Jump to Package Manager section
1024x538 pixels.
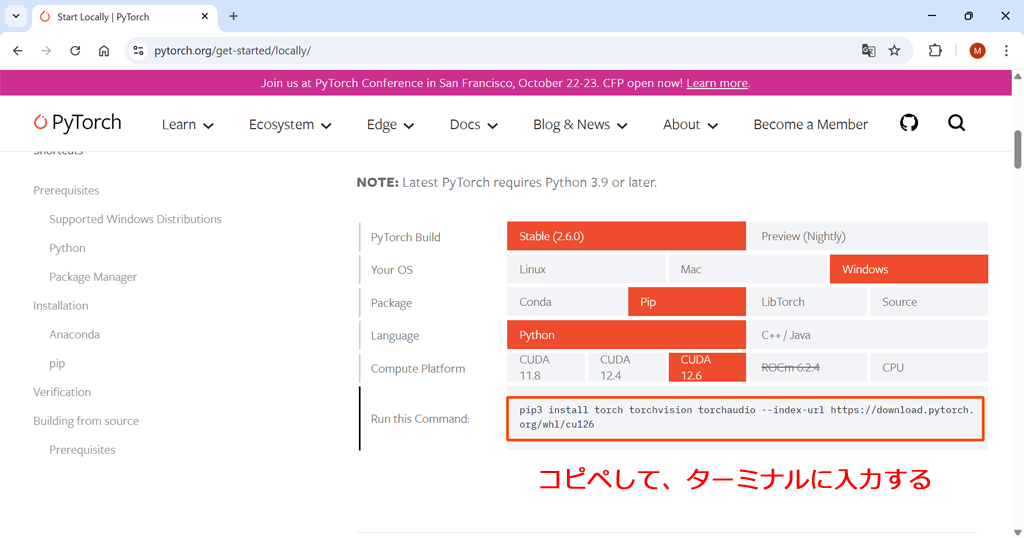point(93,277)
